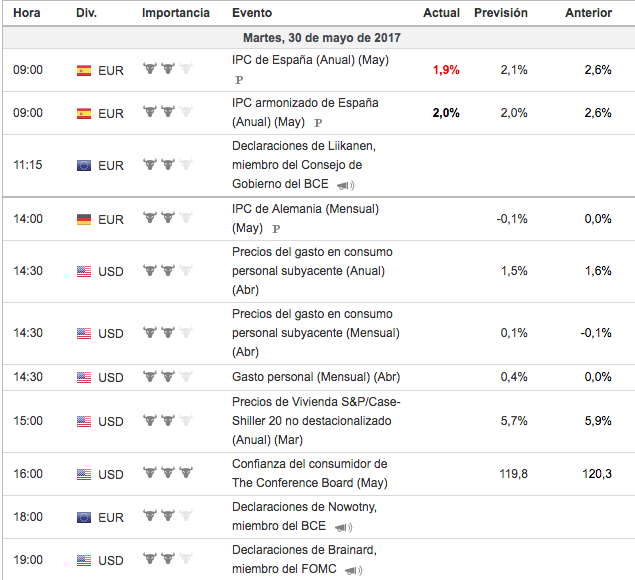The width and height of the screenshot is (635, 580).
Task: Click the Actual column header
Action: pos(441,13)
